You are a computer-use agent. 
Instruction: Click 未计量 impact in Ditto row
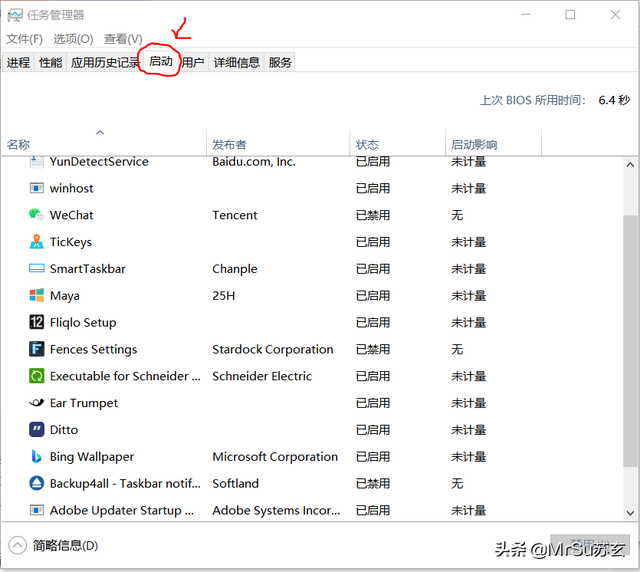click(469, 430)
